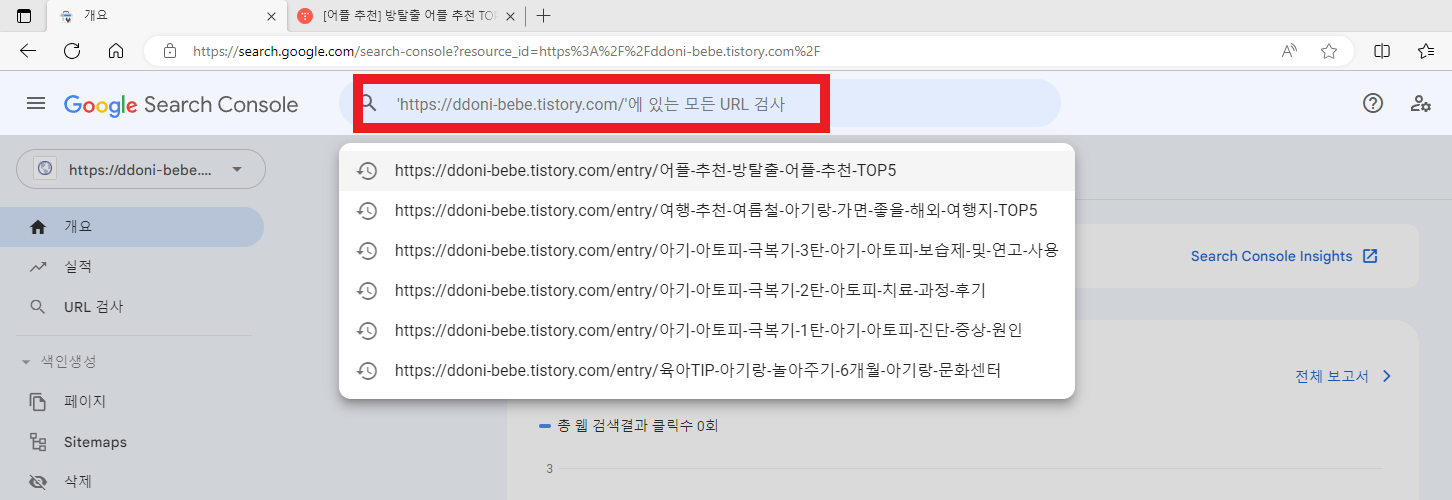This screenshot has width=1452, height=500.
Task: Open the Search Console hamburger menu
Action: coord(36,104)
